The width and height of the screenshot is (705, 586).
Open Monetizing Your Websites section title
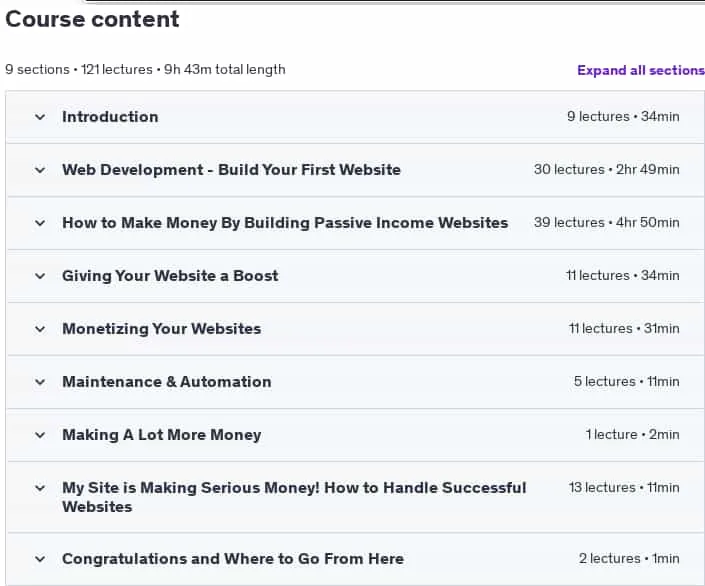[x=162, y=329]
